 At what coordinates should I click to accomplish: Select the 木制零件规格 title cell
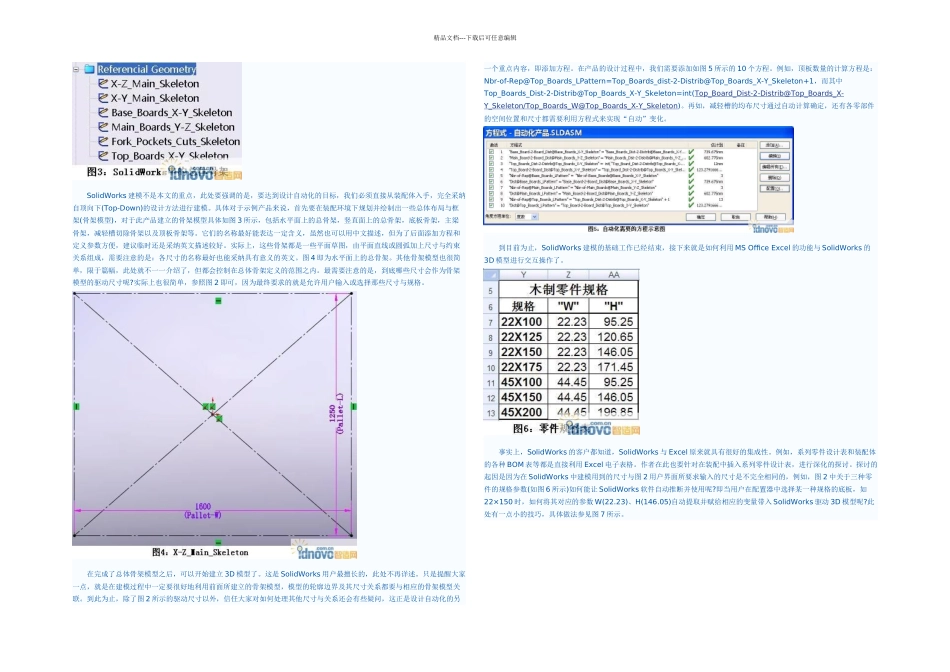click(x=568, y=290)
